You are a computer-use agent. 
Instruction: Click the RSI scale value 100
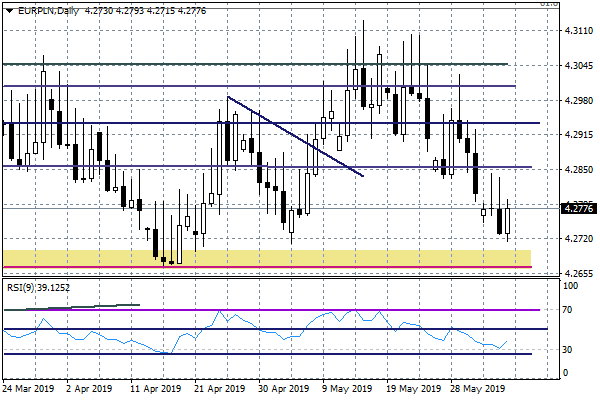pos(572,286)
